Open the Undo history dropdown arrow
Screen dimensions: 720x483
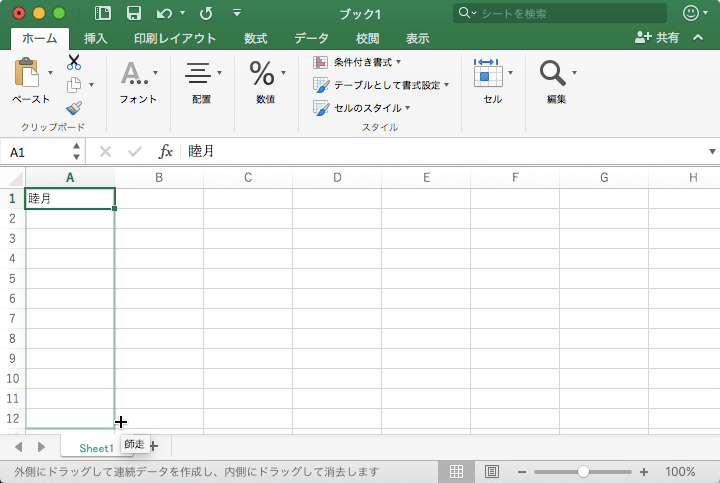(x=183, y=13)
